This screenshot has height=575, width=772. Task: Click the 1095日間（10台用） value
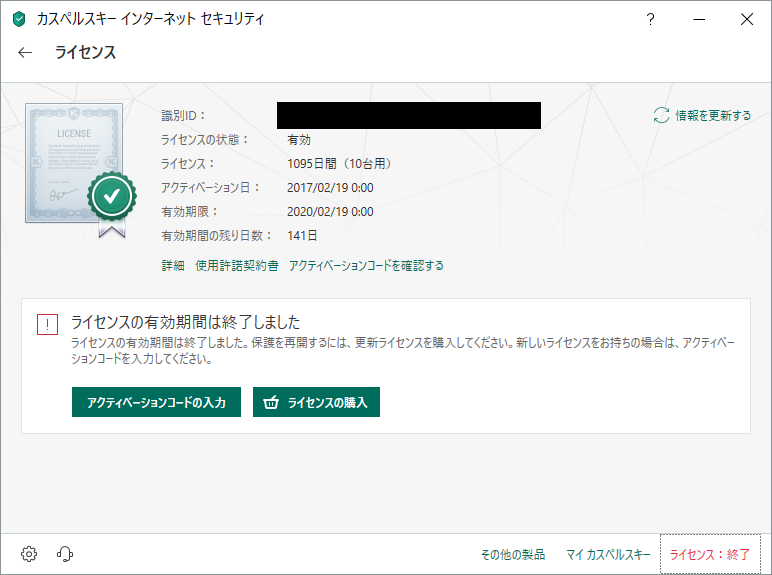(340, 163)
